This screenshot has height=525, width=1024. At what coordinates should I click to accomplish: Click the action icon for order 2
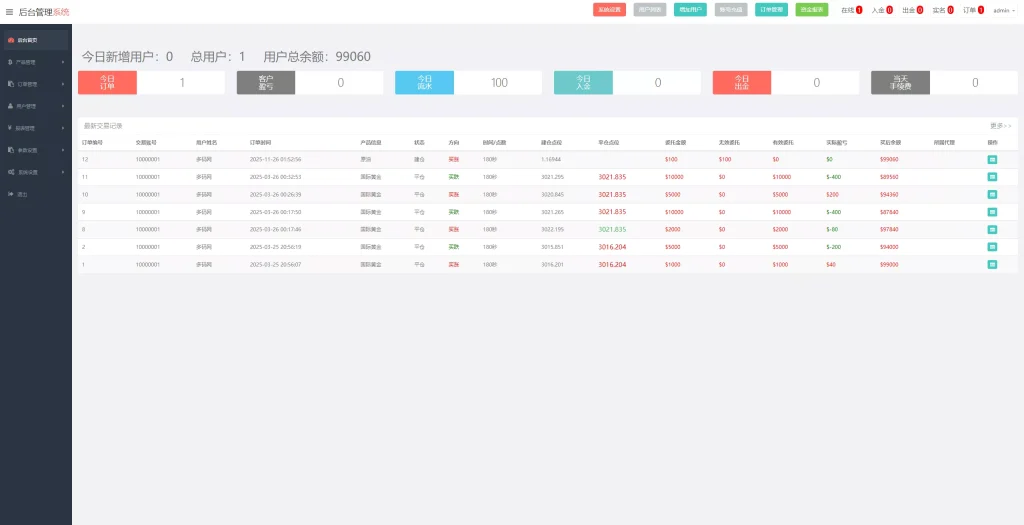[x=992, y=247]
